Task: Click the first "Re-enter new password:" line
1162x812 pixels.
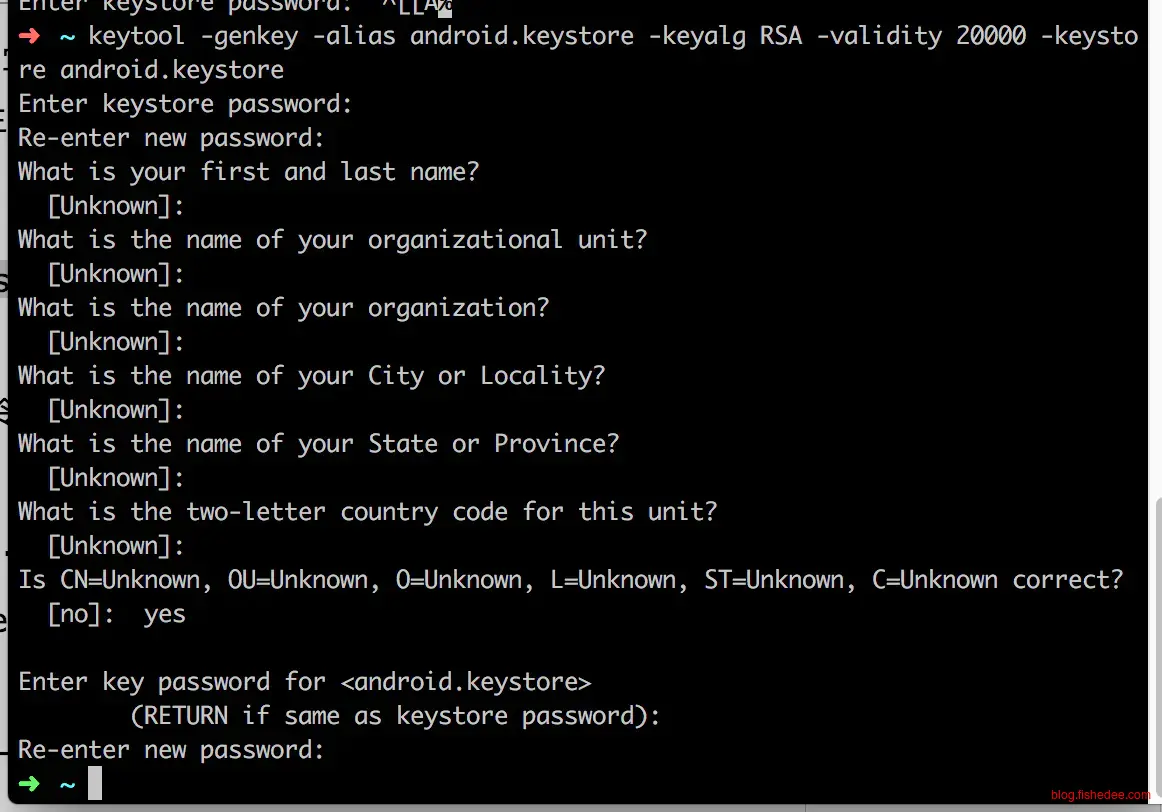Action: coord(171,138)
